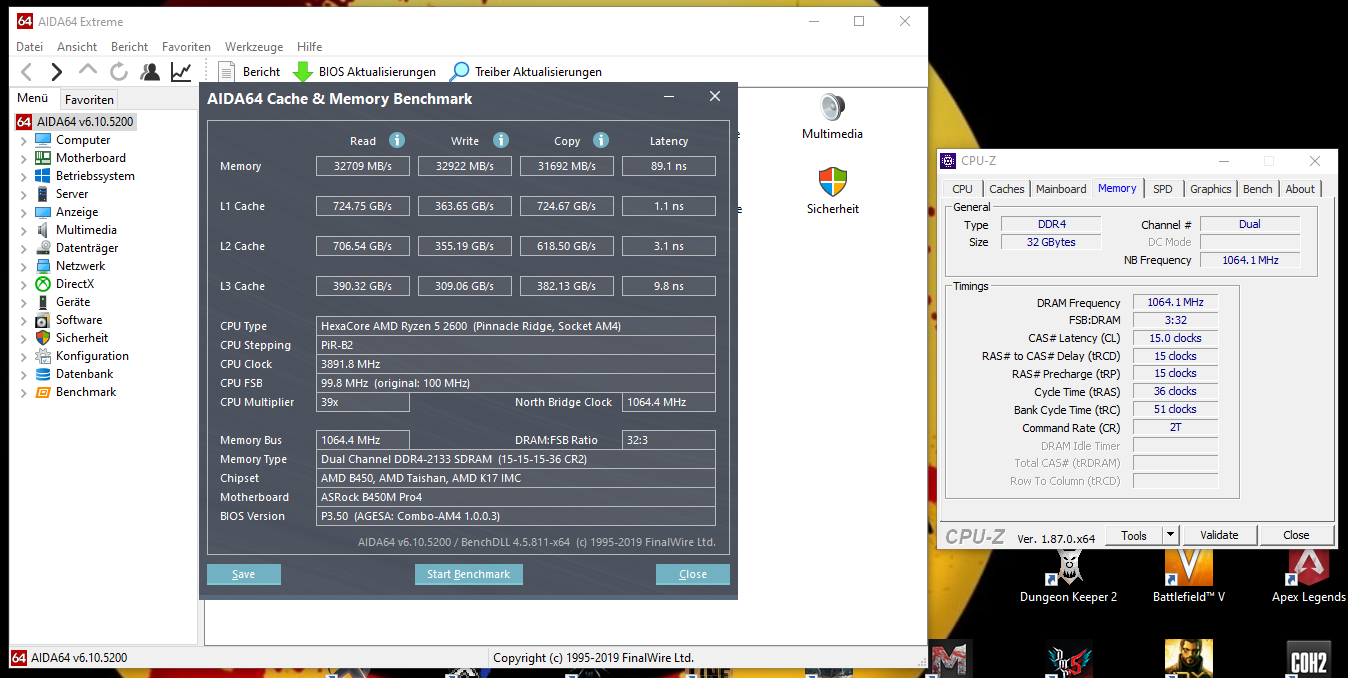Expand the Sicherheit tree node

click(x=24, y=338)
